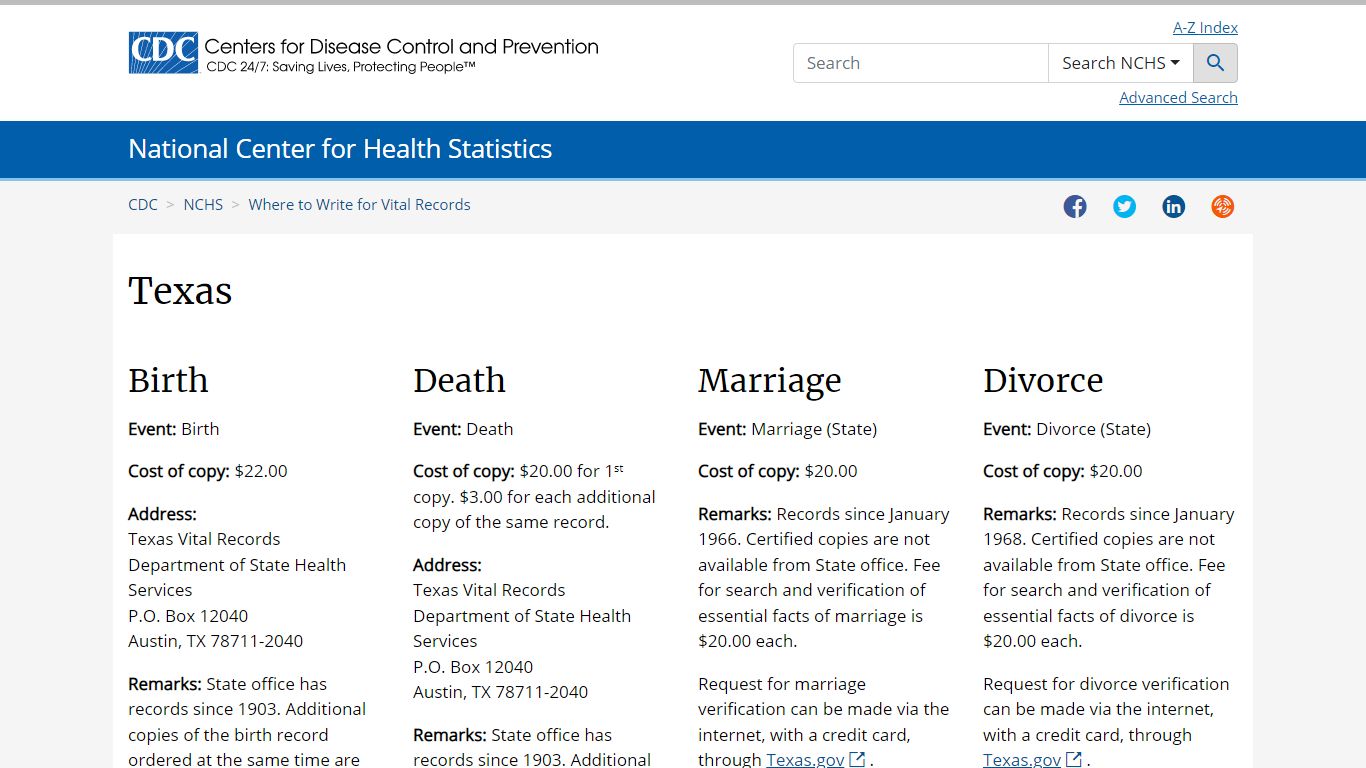Screen dimensions: 1366x768
Task: Open the A-Z Index link
Action: tap(1205, 28)
